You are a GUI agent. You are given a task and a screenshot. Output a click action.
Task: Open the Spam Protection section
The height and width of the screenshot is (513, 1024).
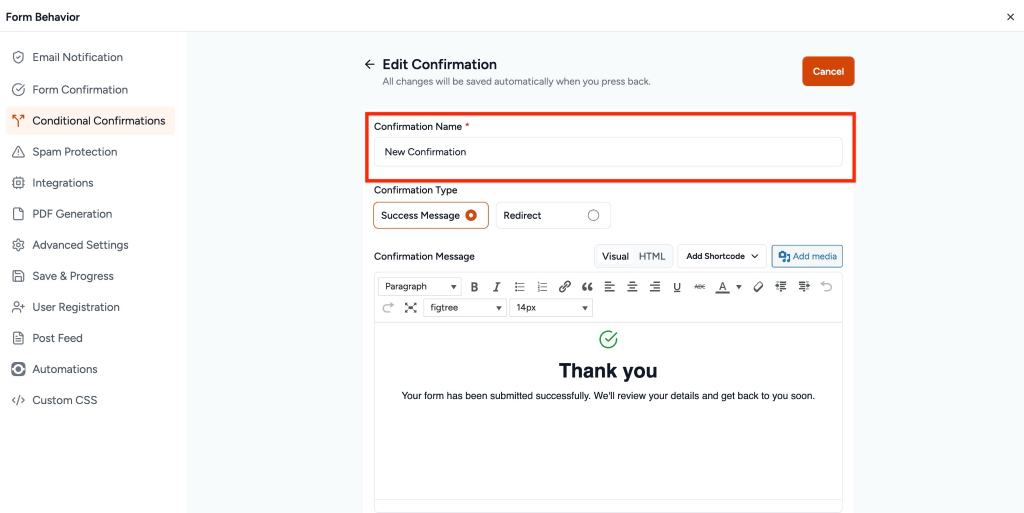[x=90, y=152]
